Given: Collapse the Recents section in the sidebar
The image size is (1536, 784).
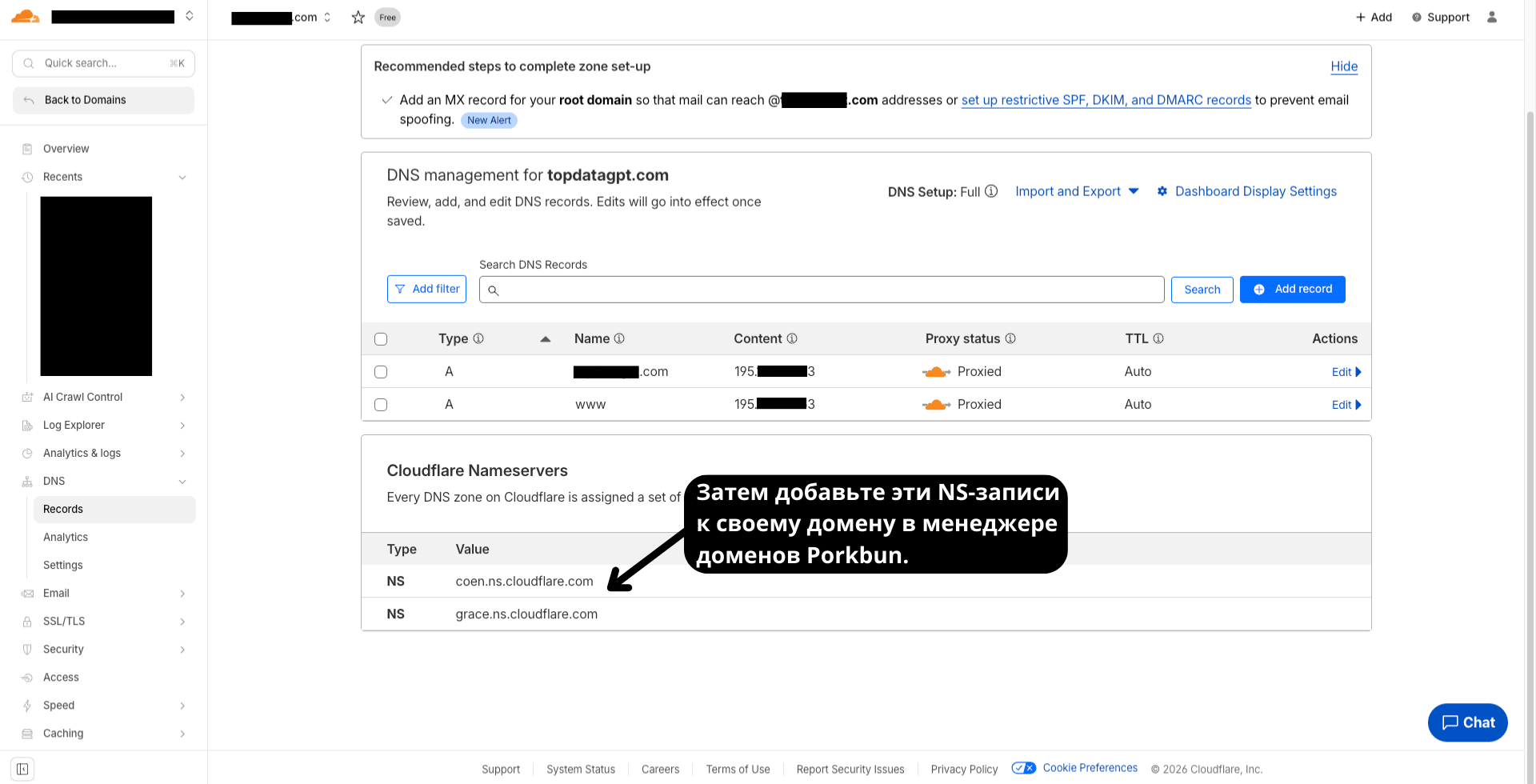Looking at the screenshot, I should 183,177.
